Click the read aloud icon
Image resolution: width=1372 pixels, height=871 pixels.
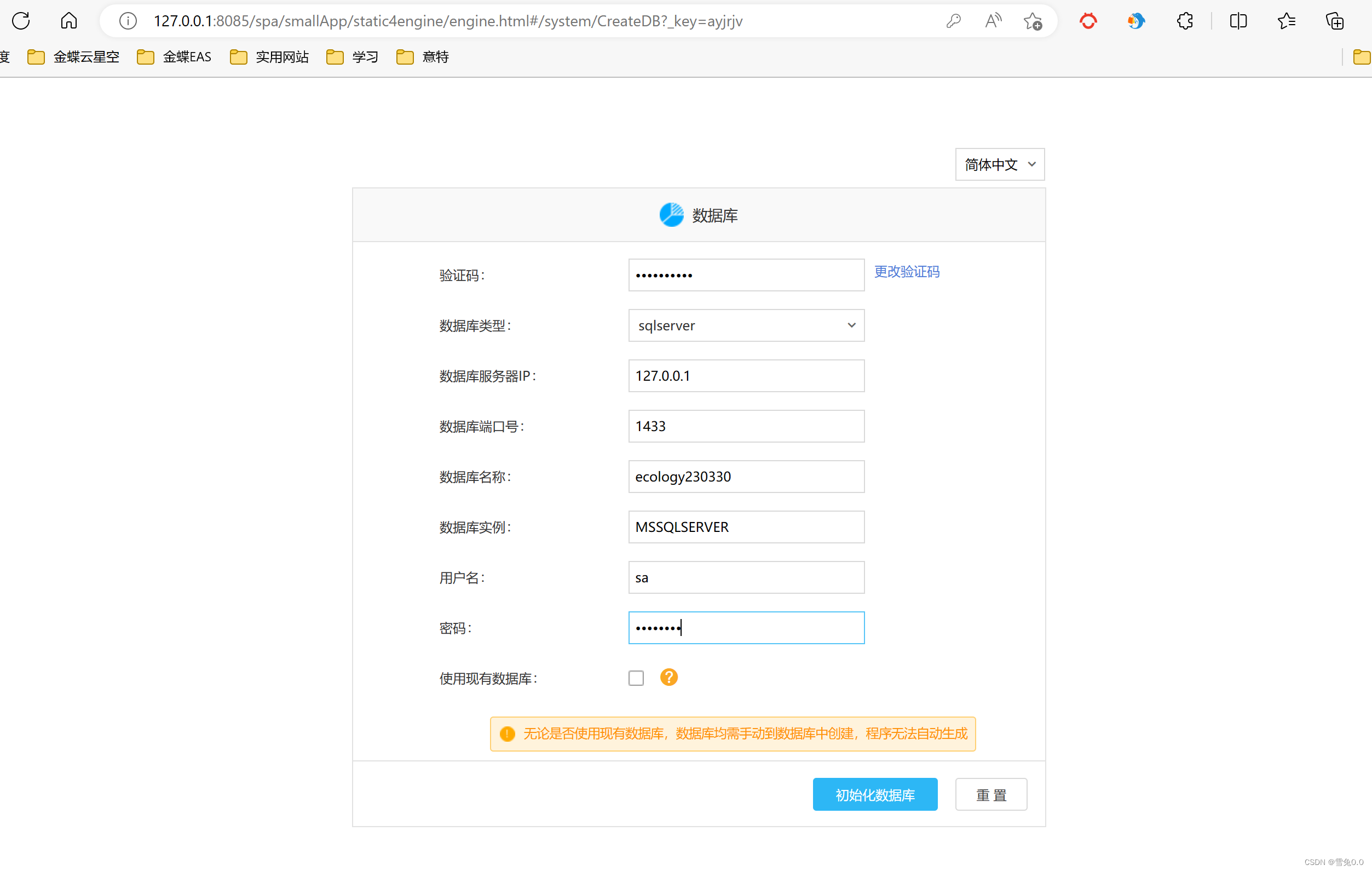(993, 21)
